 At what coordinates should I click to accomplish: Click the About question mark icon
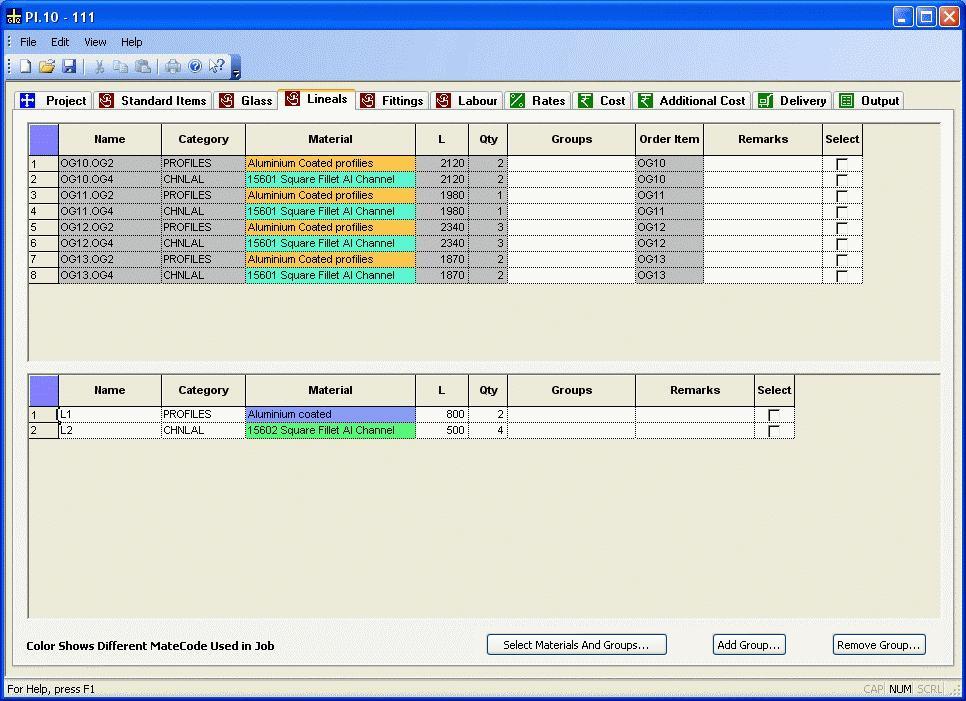pyautogui.click(x=195, y=67)
